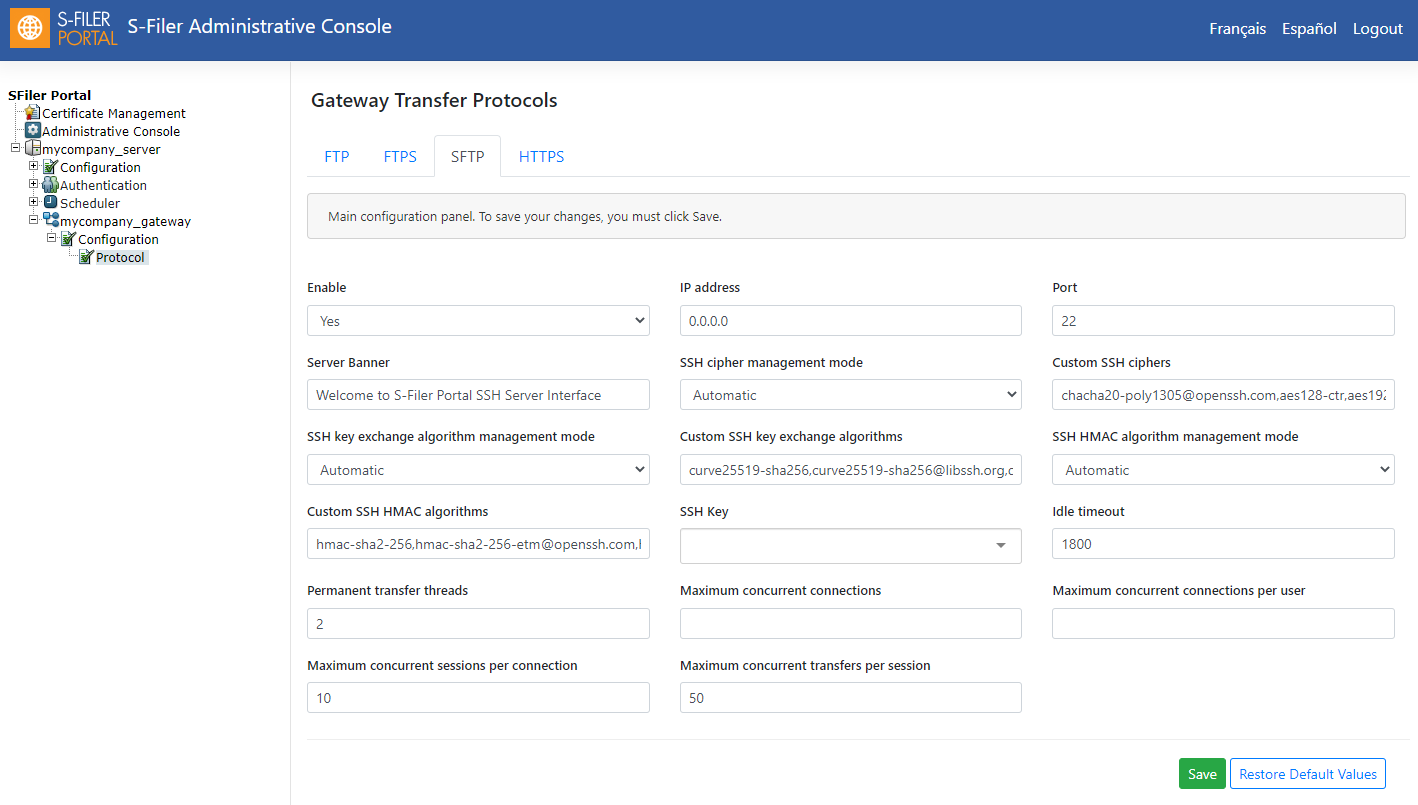Select Scheduler in the tree
Viewport: 1418px width, 805px height.
(90, 203)
